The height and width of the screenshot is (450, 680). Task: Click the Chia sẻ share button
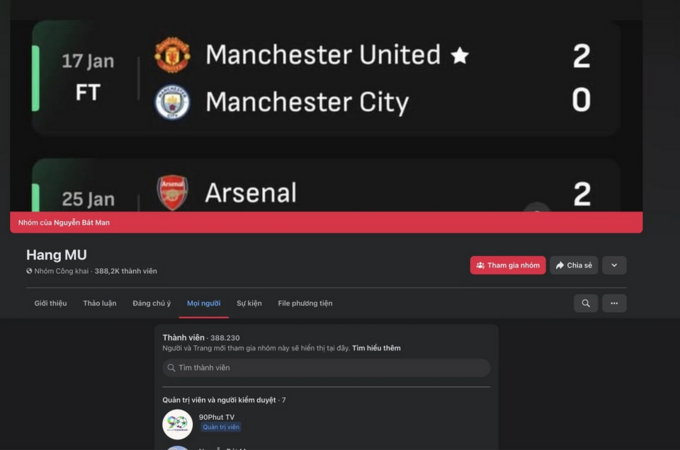pyautogui.click(x=574, y=265)
